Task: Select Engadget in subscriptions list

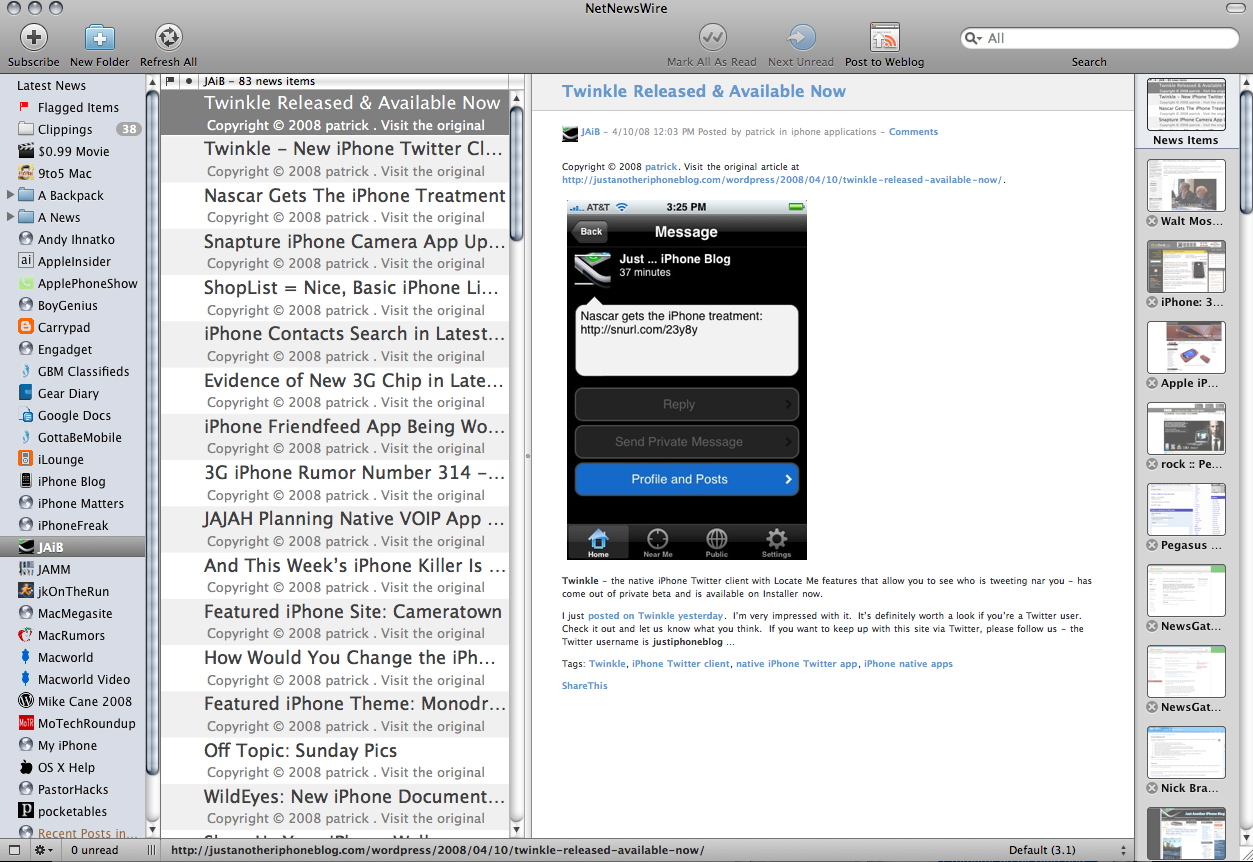Action: pos(65,349)
